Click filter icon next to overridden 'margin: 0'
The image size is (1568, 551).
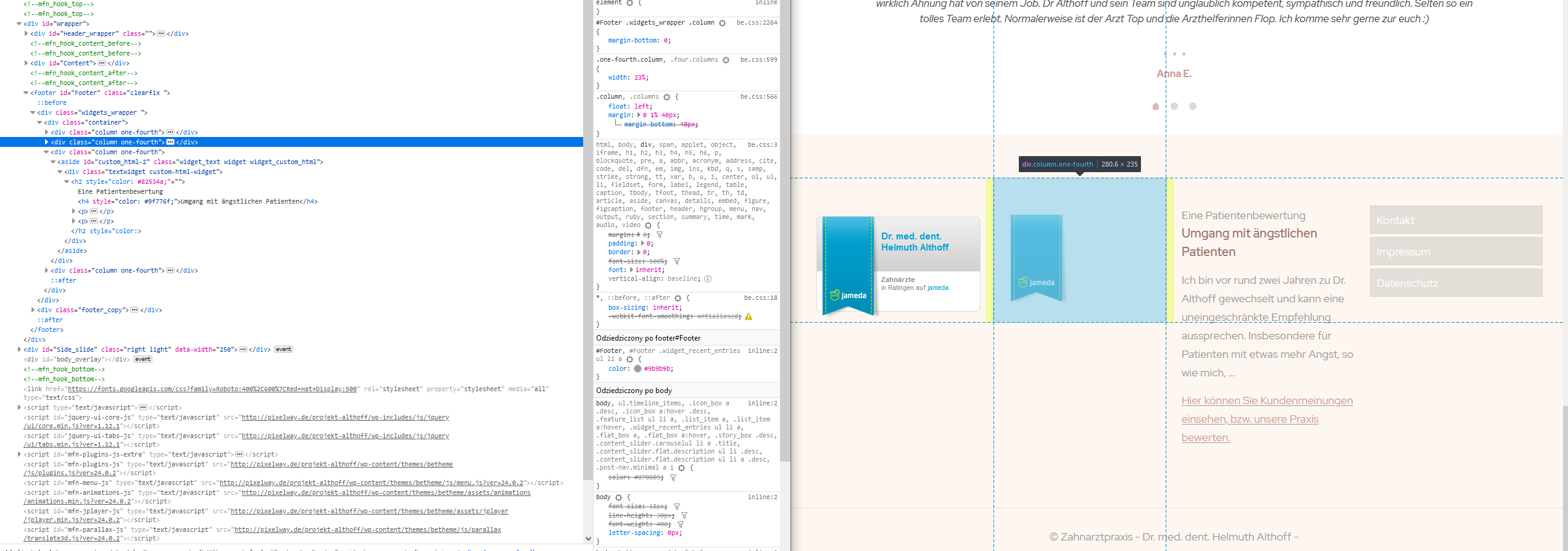tap(660, 235)
